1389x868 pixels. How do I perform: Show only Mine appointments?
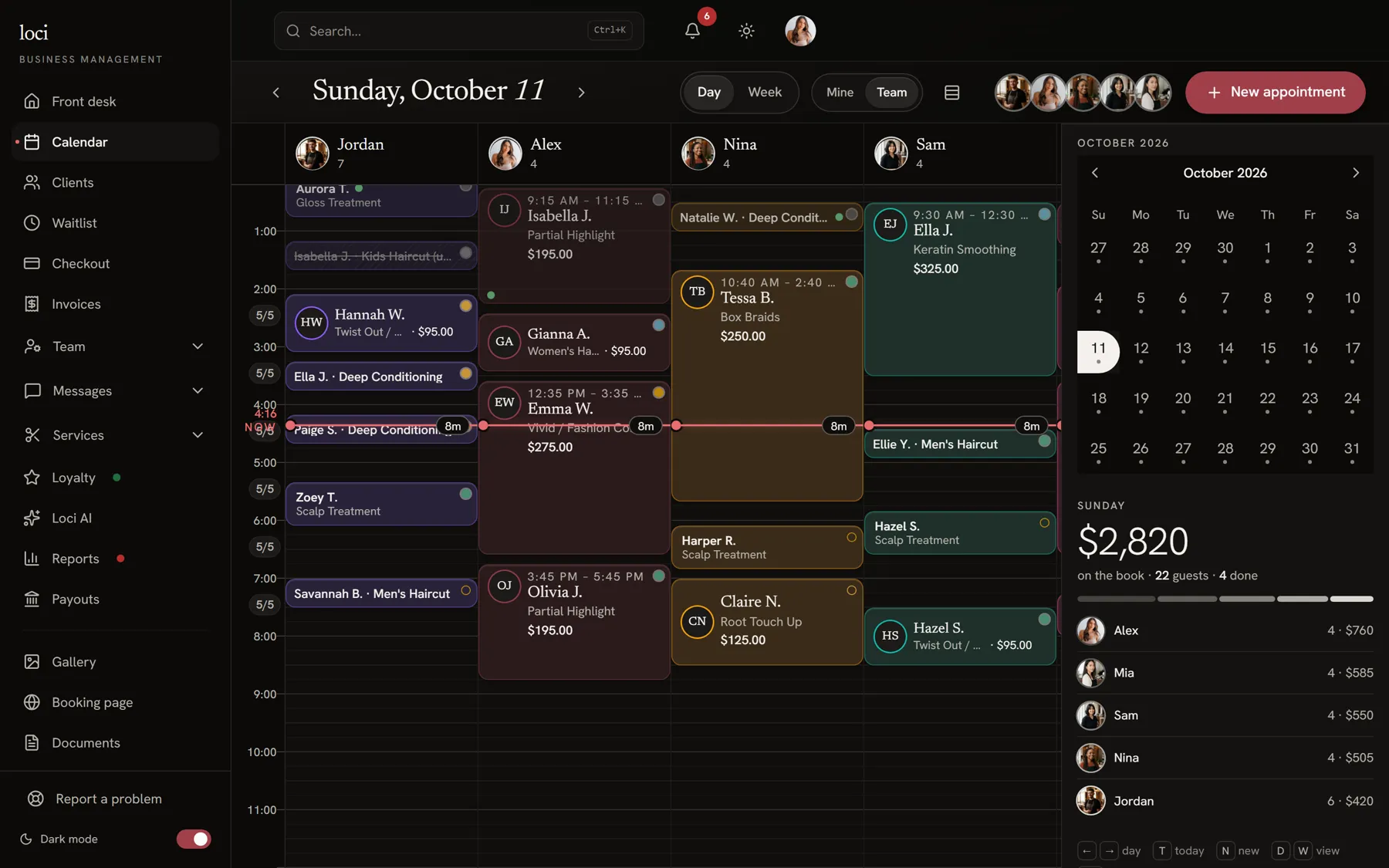pyautogui.click(x=840, y=93)
